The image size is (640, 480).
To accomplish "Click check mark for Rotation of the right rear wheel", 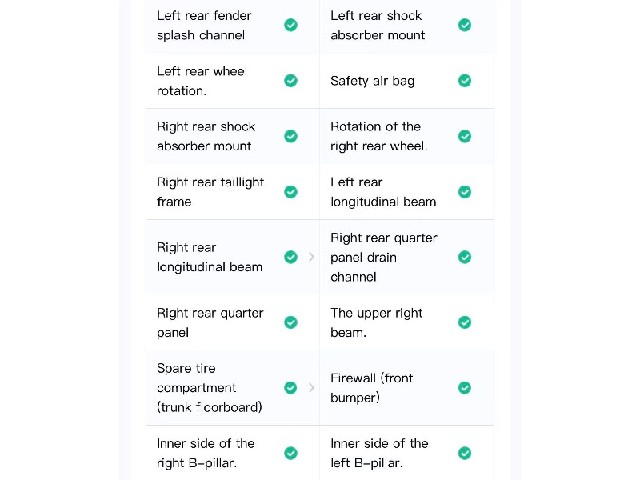I will [464, 136].
